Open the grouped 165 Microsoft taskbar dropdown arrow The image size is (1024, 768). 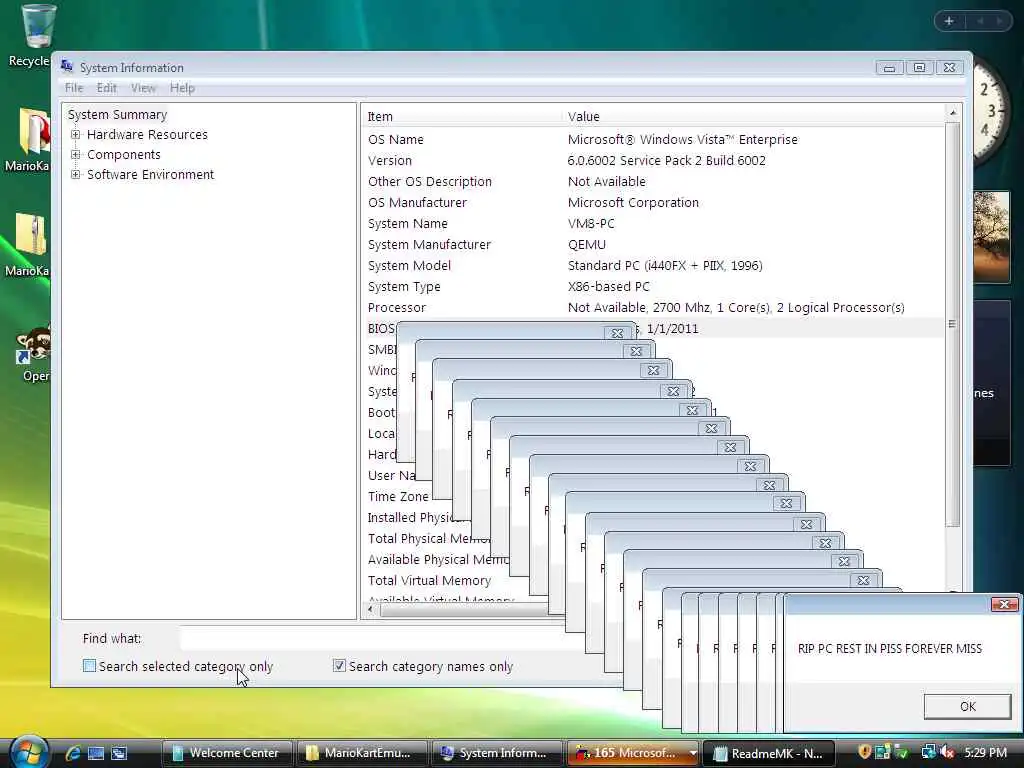coord(692,753)
